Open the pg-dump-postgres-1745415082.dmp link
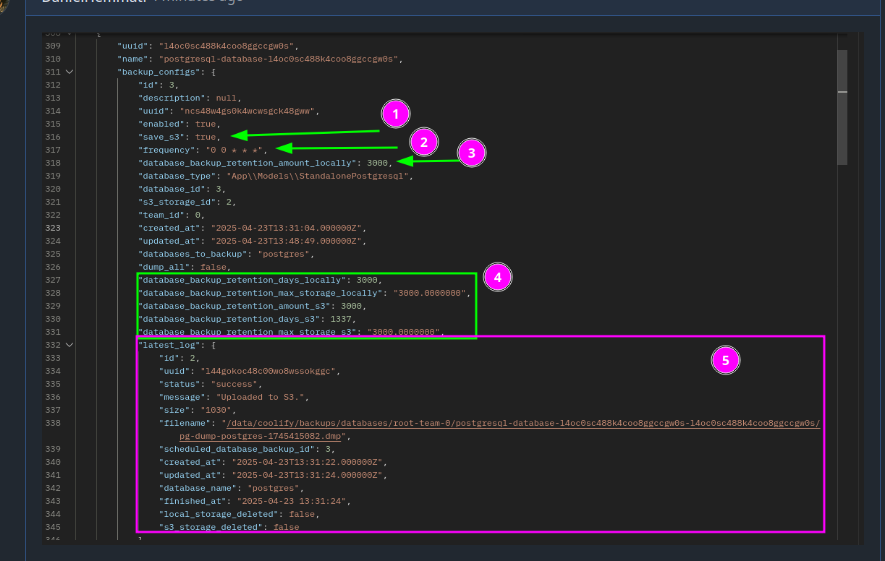 coord(260,436)
